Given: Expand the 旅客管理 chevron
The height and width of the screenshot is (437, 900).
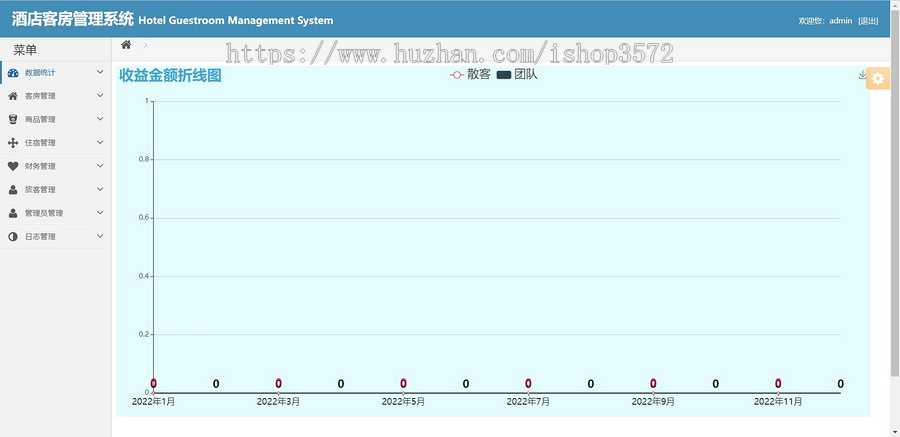Looking at the screenshot, I should (100, 189).
